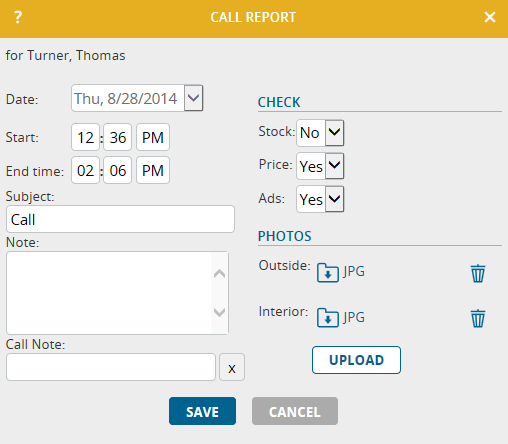The width and height of the screenshot is (508, 444).
Task: Close the Call Report dialog
Action: [x=490, y=17]
